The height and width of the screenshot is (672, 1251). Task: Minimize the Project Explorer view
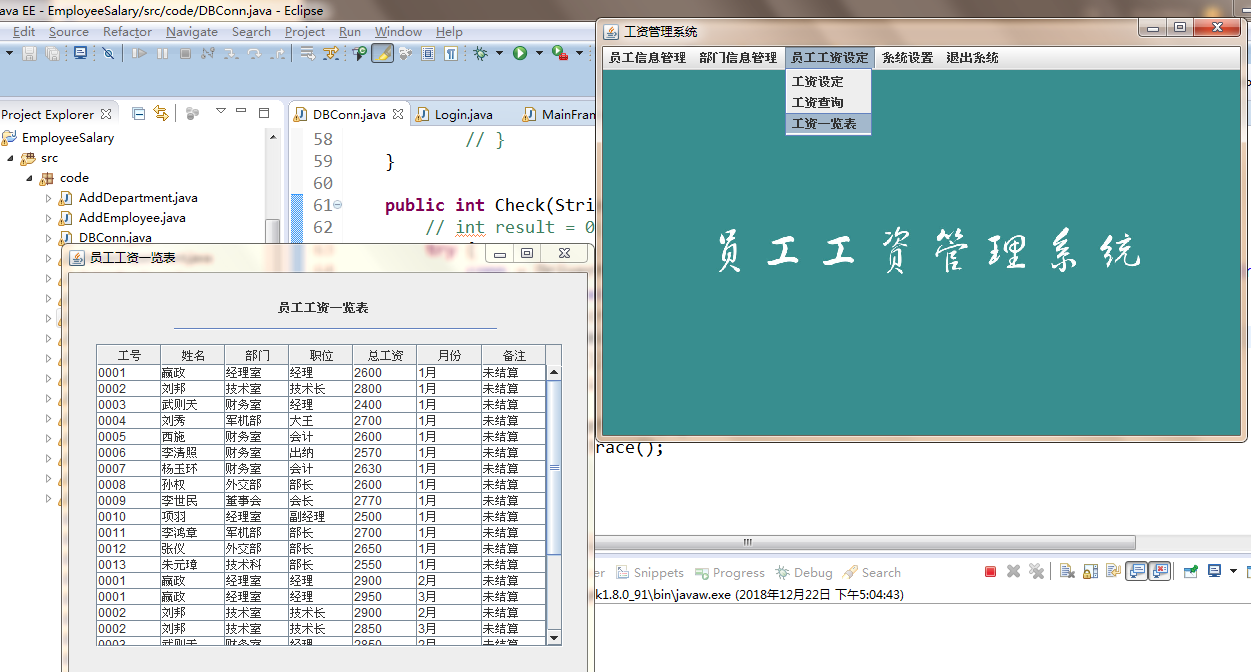(243, 111)
